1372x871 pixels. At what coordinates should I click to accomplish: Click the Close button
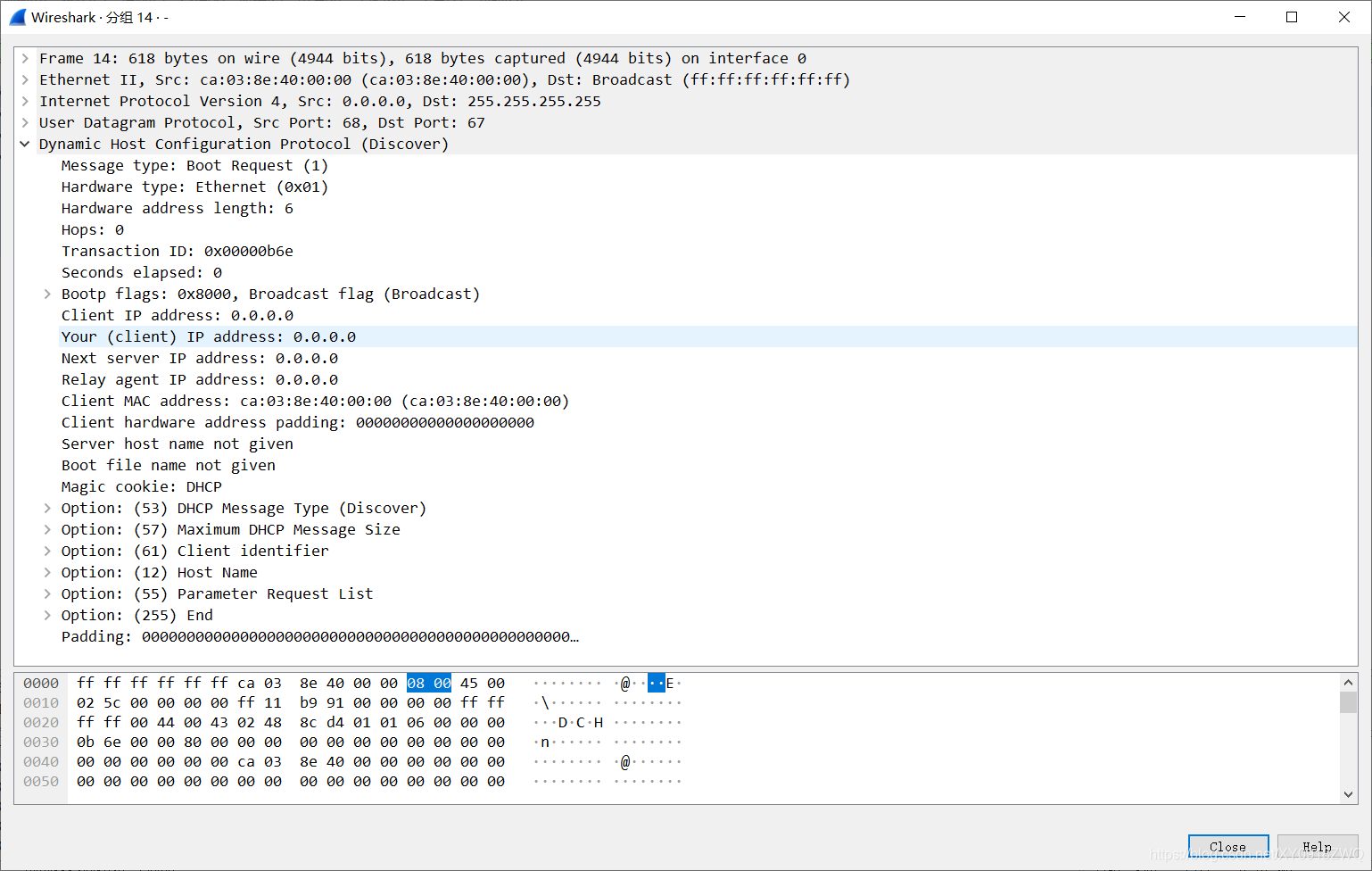pos(1227,846)
